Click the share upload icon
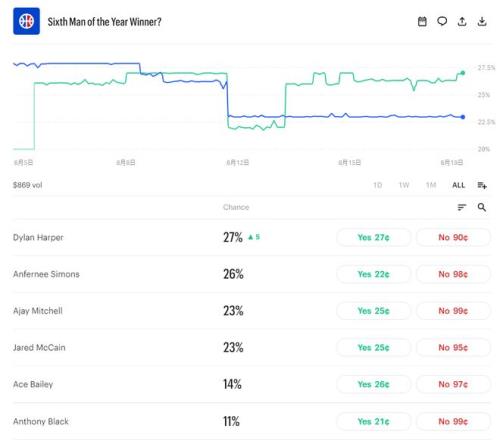This screenshot has width=500, height=440. (x=462, y=22)
